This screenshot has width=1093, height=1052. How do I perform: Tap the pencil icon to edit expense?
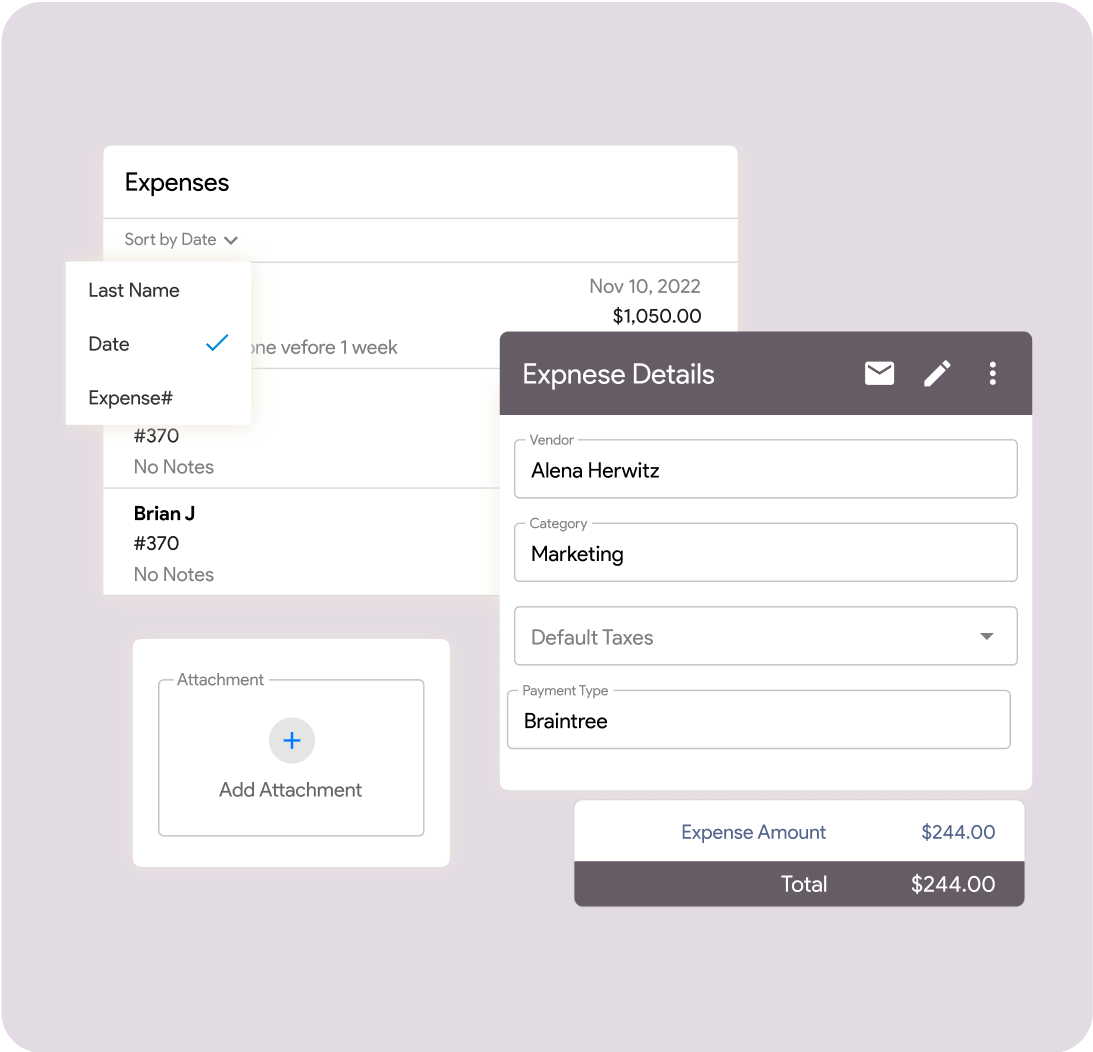coord(937,373)
